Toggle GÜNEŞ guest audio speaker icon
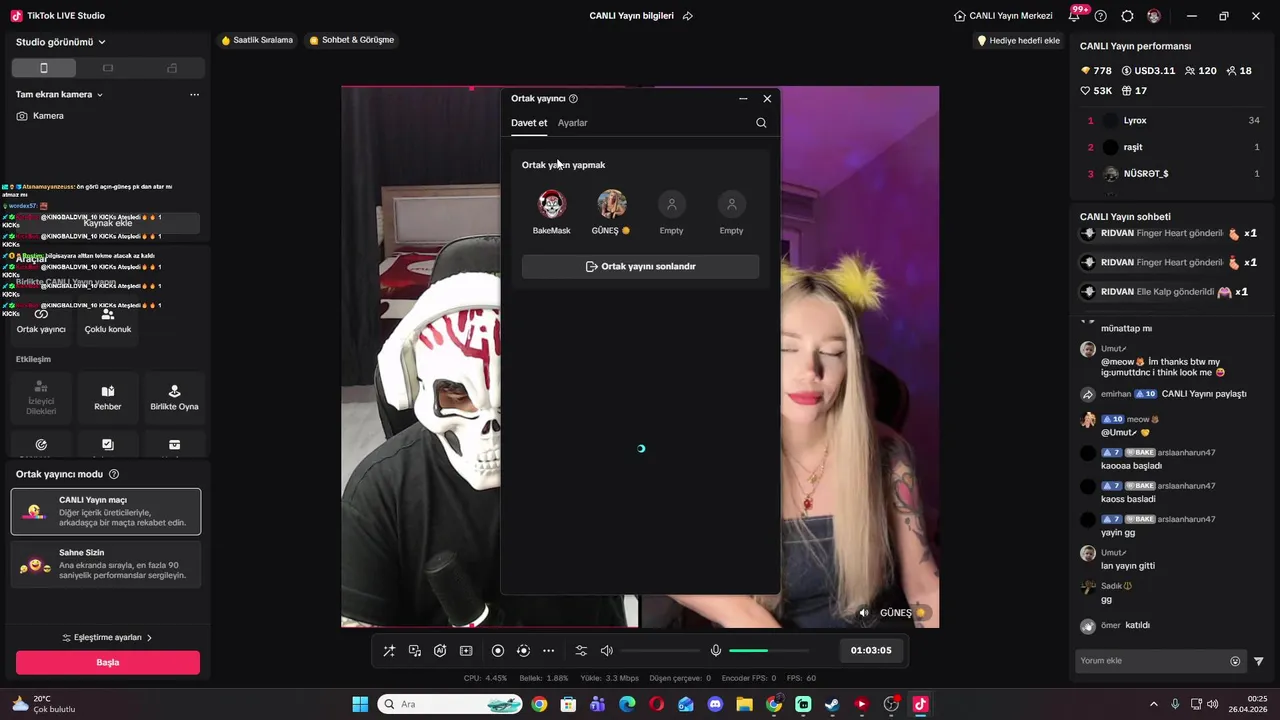1280x720 pixels. (x=864, y=613)
